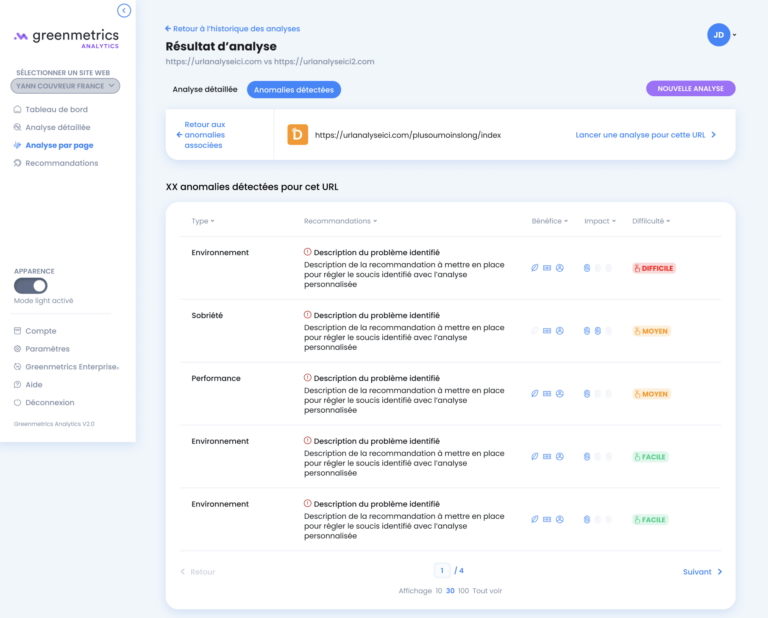Open Aide in the sidebar
This screenshot has width=768, height=618.
(34, 384)
